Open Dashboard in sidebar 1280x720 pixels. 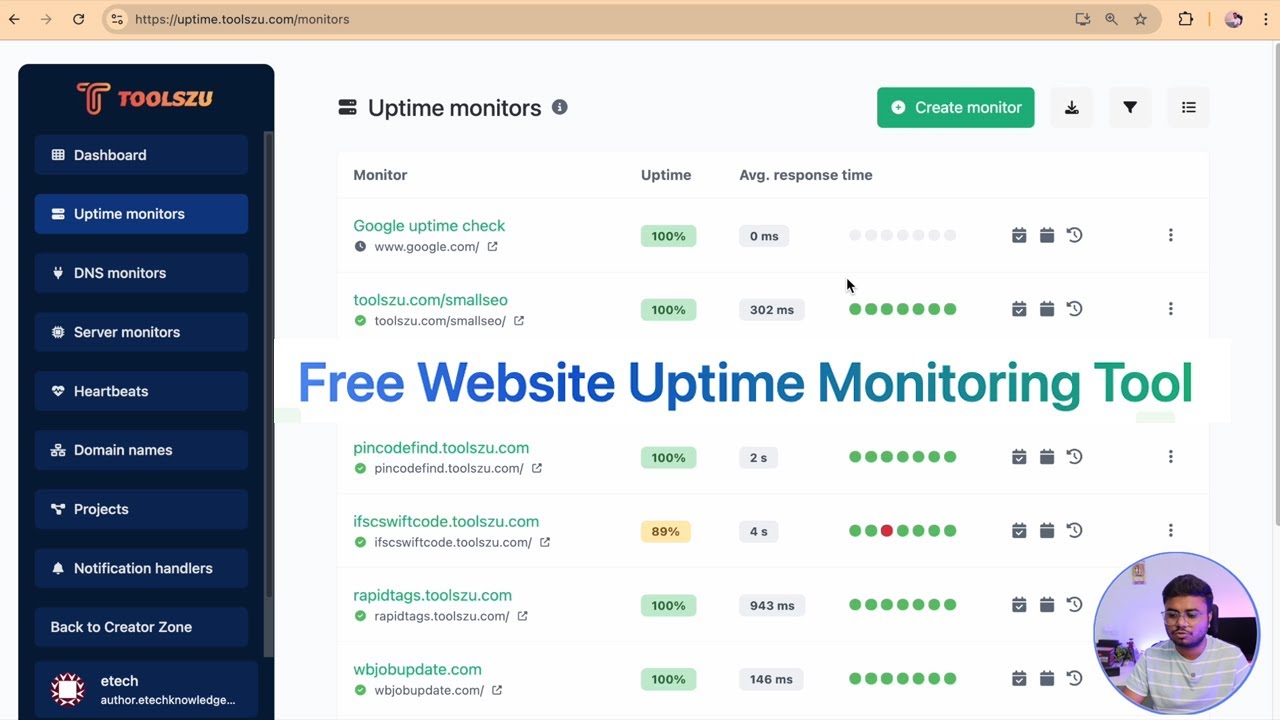[141, 155]
